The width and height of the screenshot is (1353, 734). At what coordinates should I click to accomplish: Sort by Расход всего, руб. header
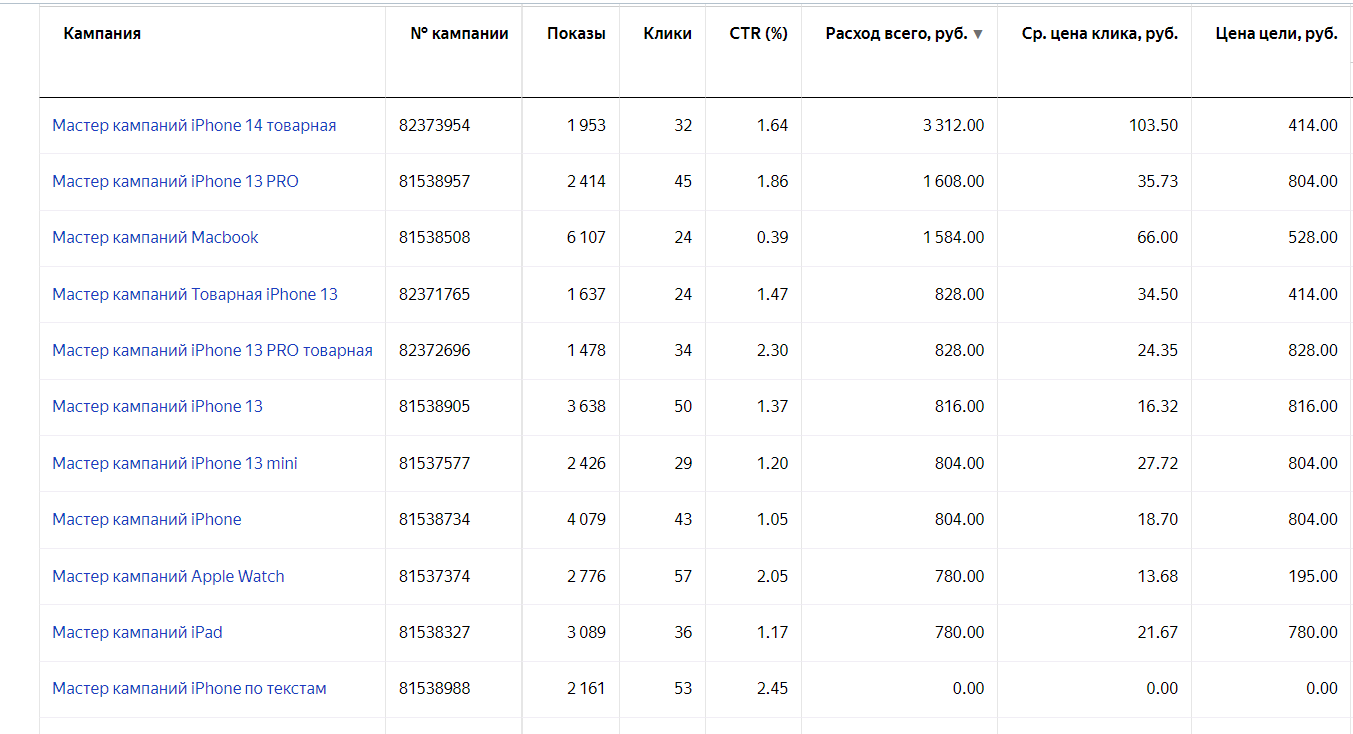point(896,33)
